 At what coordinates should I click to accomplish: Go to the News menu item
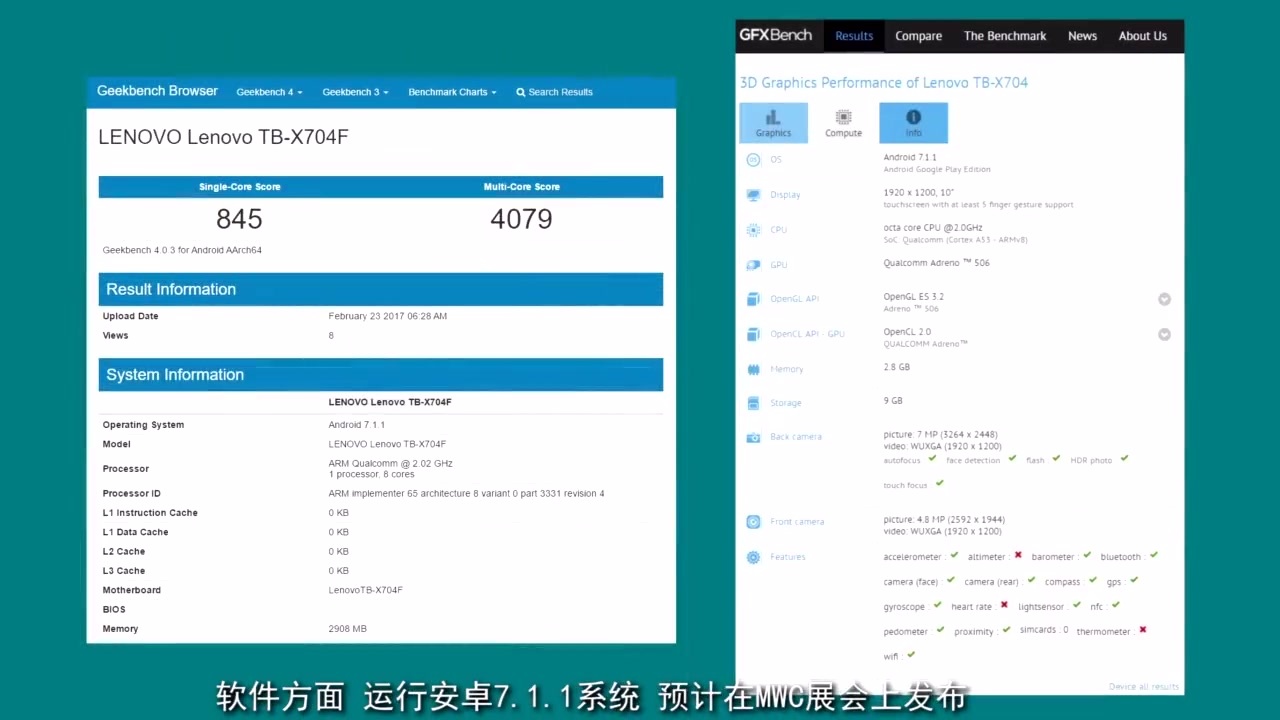(1082, 36)
